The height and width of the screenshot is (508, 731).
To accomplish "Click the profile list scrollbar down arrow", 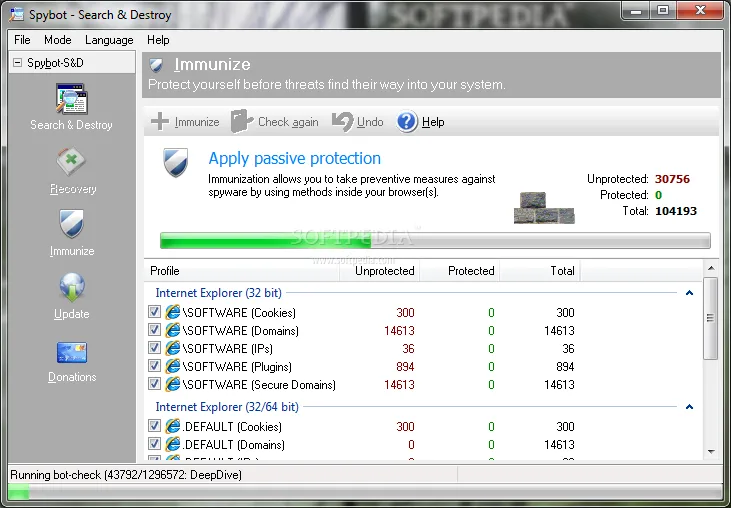I will tap(711, 451).
